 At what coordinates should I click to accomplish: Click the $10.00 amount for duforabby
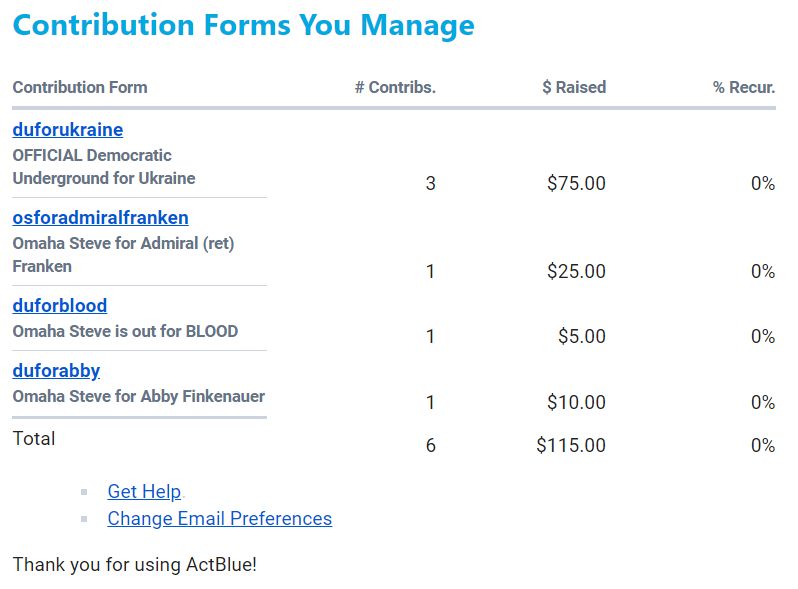point(576,403)
